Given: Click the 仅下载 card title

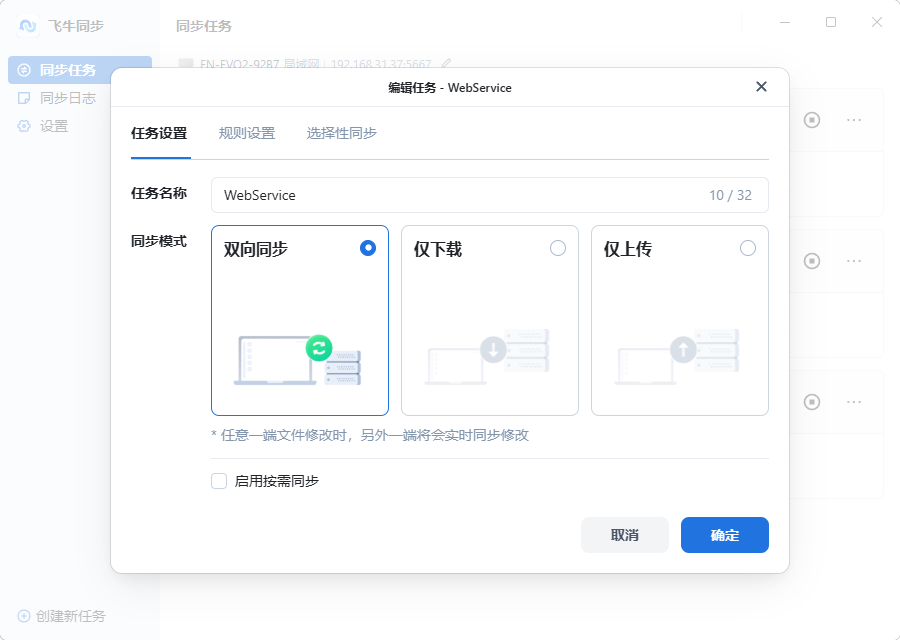Looking at the screenshot, I should tap(437, 249).
